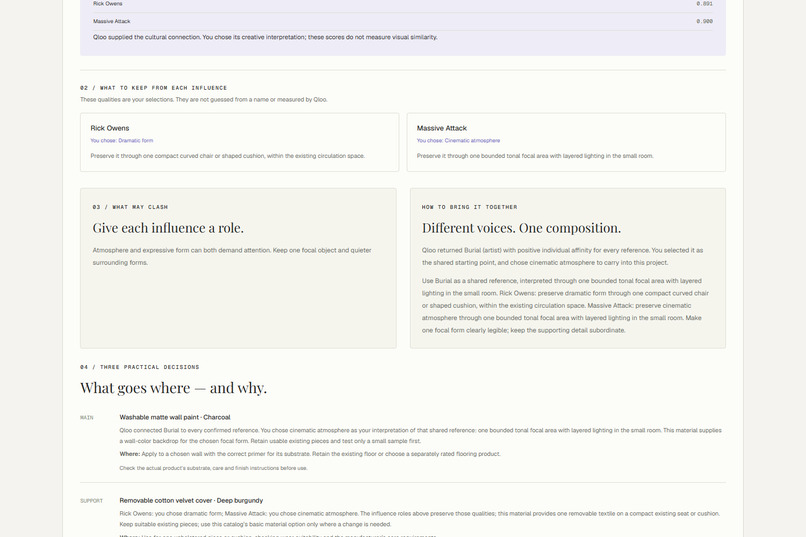The image size is (806, 537).
Task: Click 'These qualities are your selections' subtitle
Action: pyautogui.click(x=204, y=100)
